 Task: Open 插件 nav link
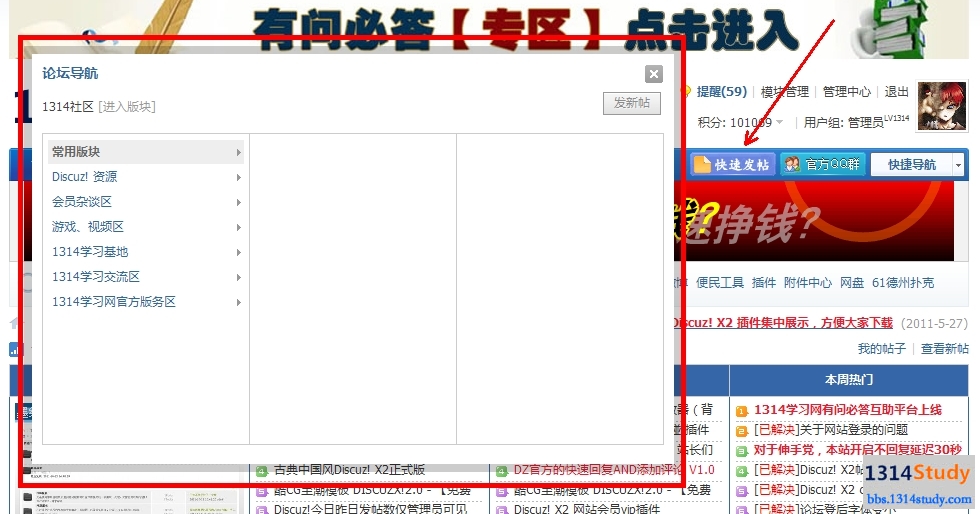tap(764, 283)
